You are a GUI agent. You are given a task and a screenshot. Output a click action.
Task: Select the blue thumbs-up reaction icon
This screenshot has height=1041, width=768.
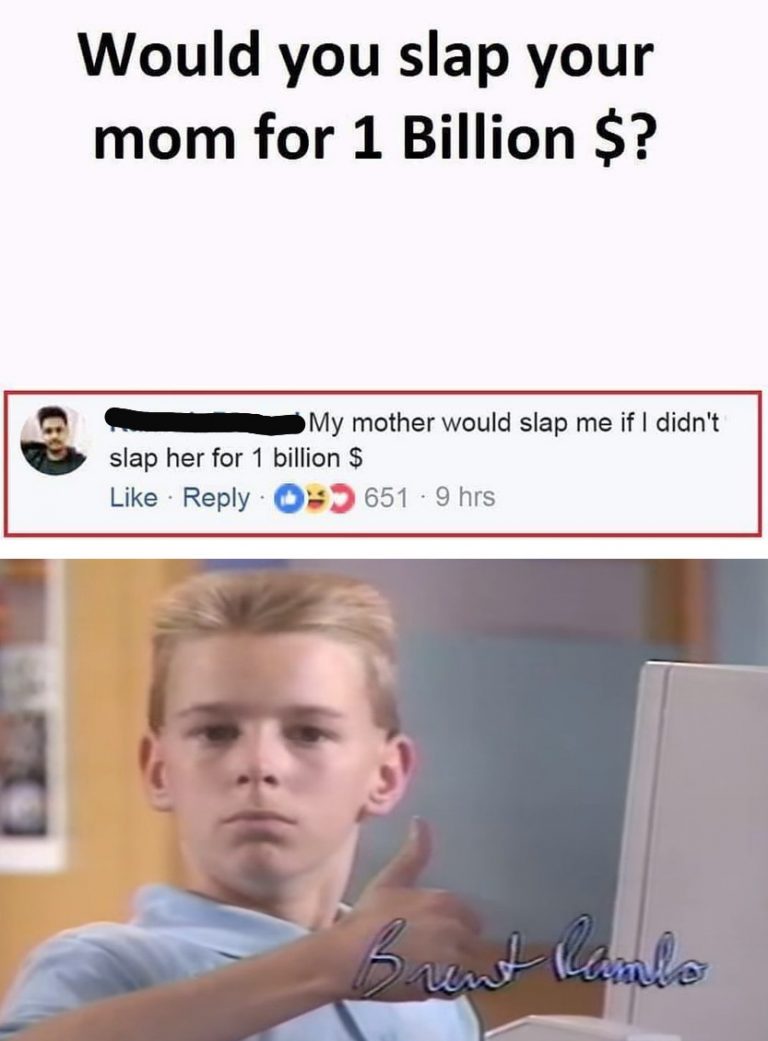coord(292,497)
